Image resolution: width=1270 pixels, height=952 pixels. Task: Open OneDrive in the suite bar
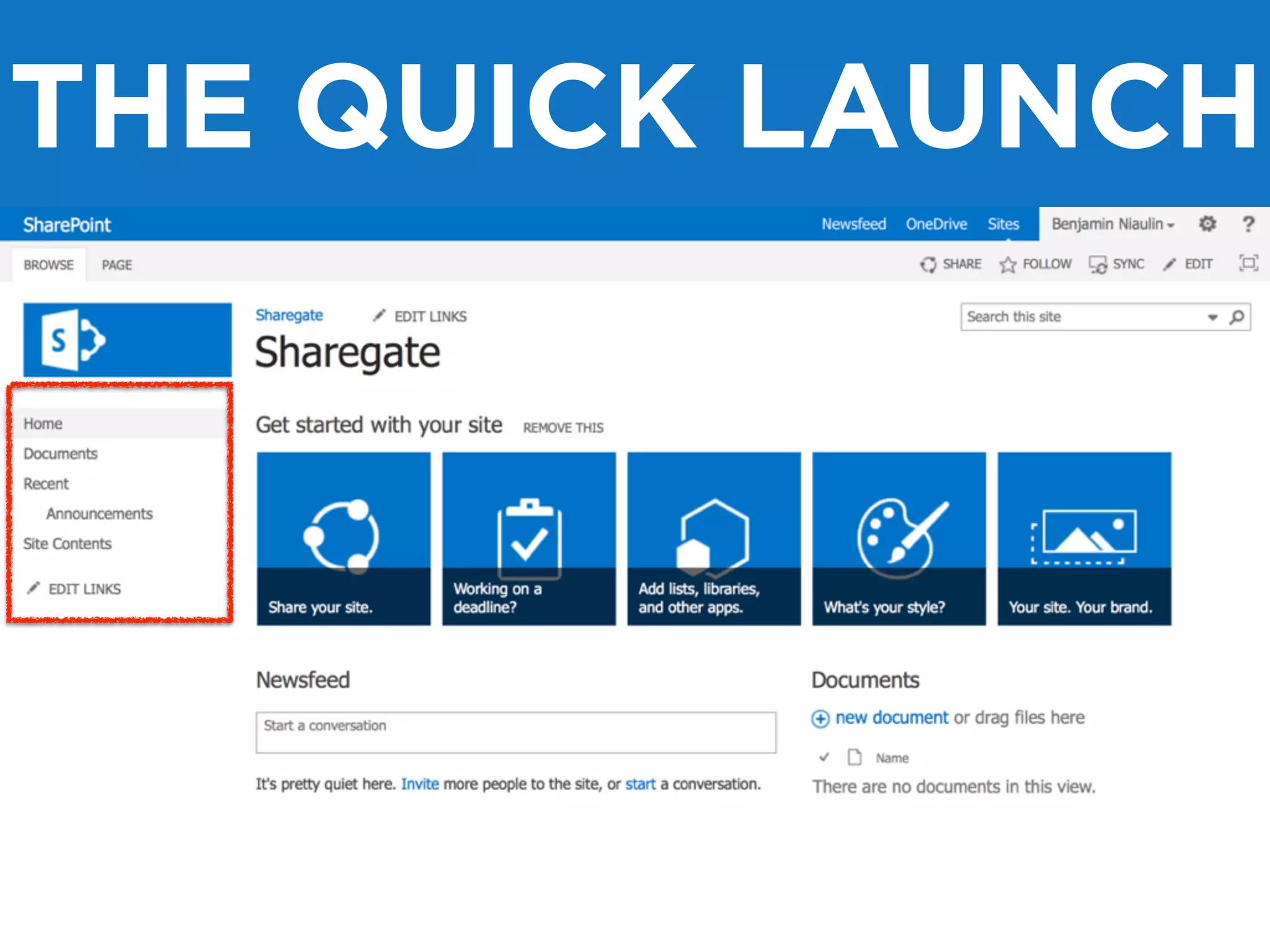click(936, 224)
